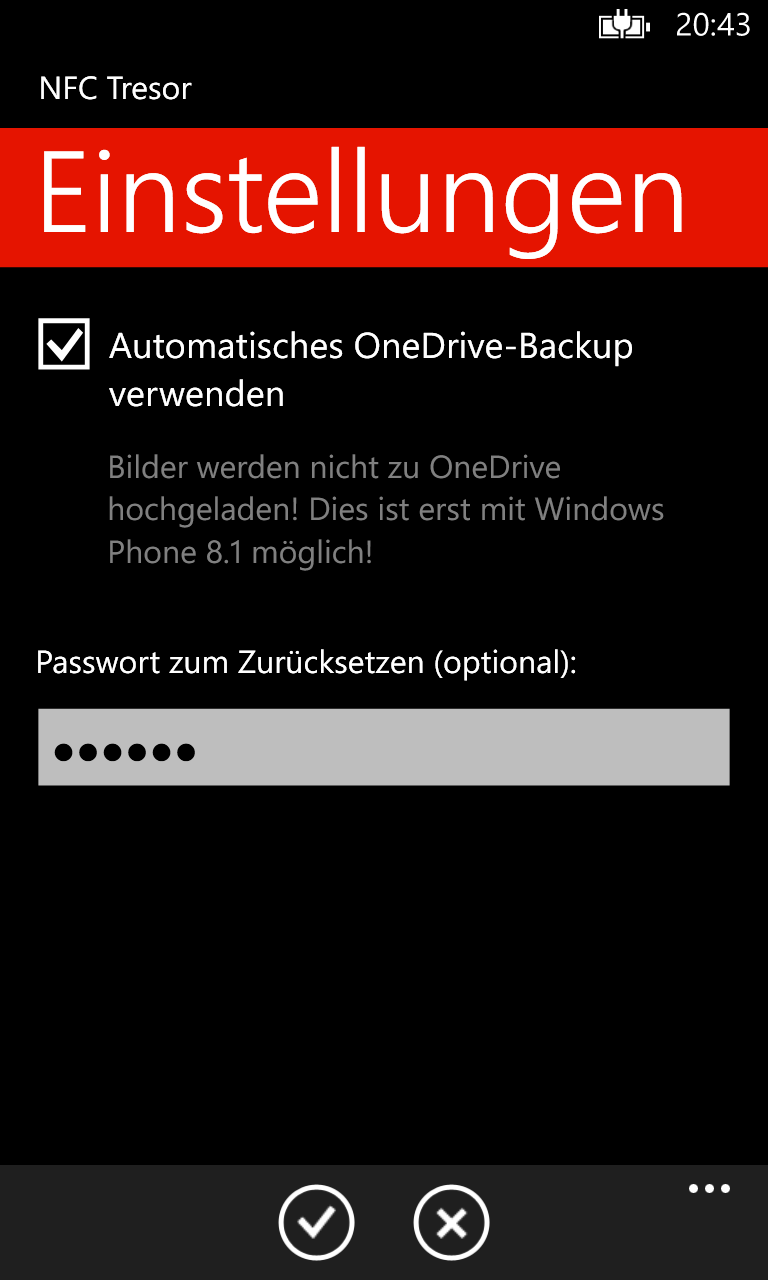Click the word 'verwenden' of checkbox label
Image resolution: width=768 pixels, height=1280 pixels.
pos(196,395)
